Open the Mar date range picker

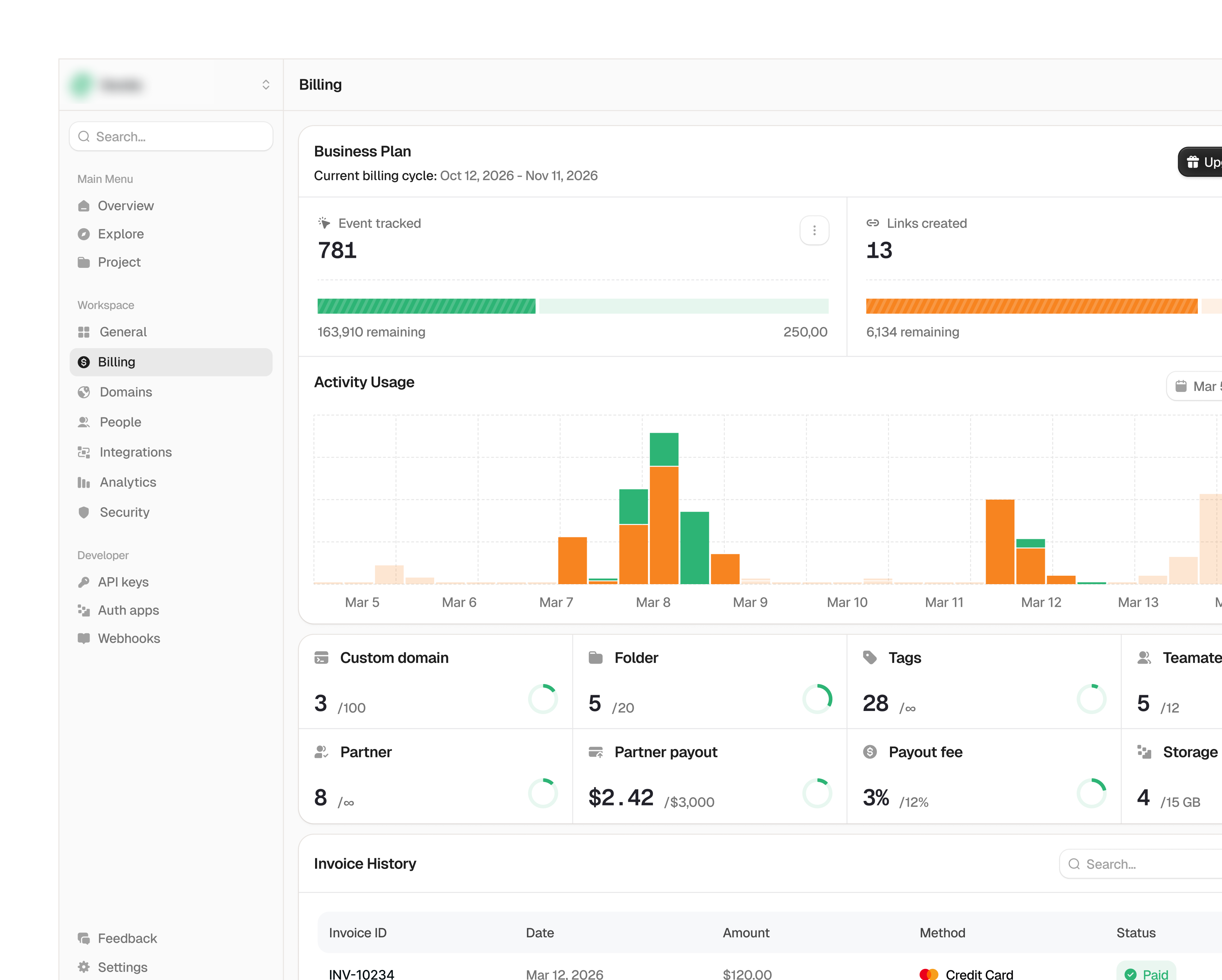pos(1195,387)
